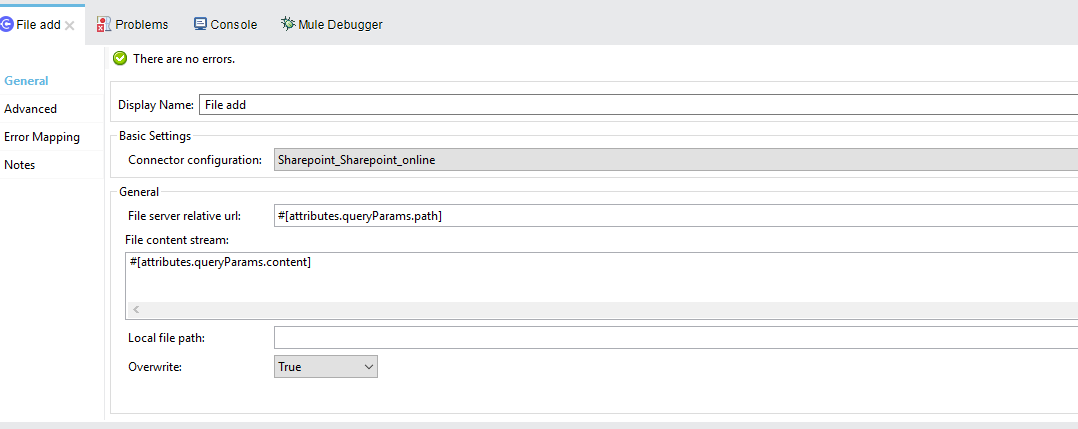Go to the Error Mapping section

click(x=41, y=137)
